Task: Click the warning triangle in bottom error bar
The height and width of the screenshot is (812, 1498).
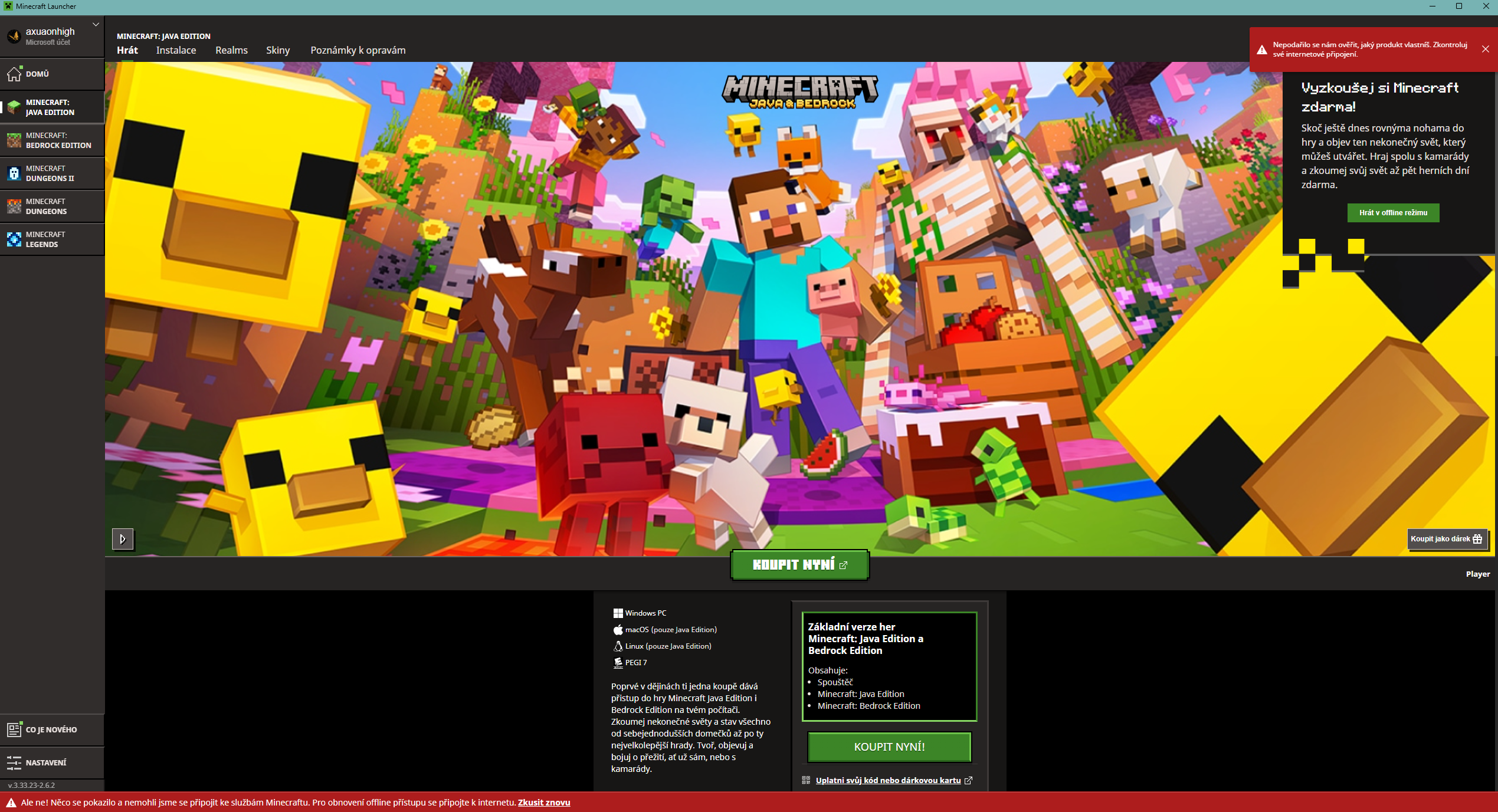Action: pos(11,803)
